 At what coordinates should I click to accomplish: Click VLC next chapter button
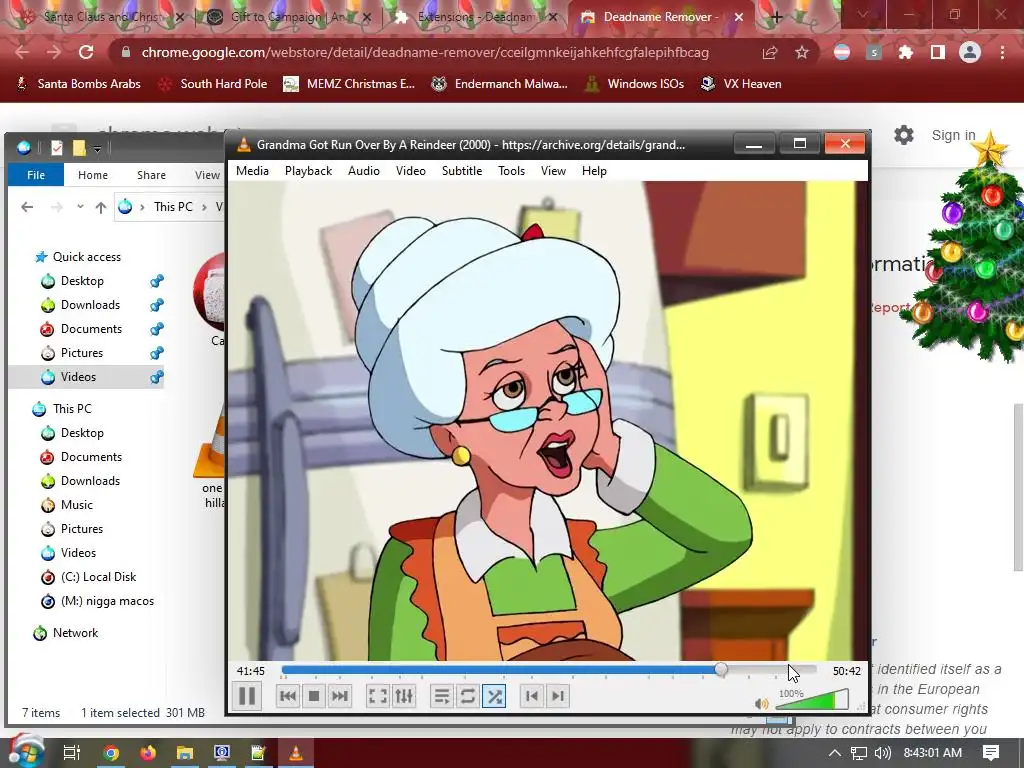(558, 696)
